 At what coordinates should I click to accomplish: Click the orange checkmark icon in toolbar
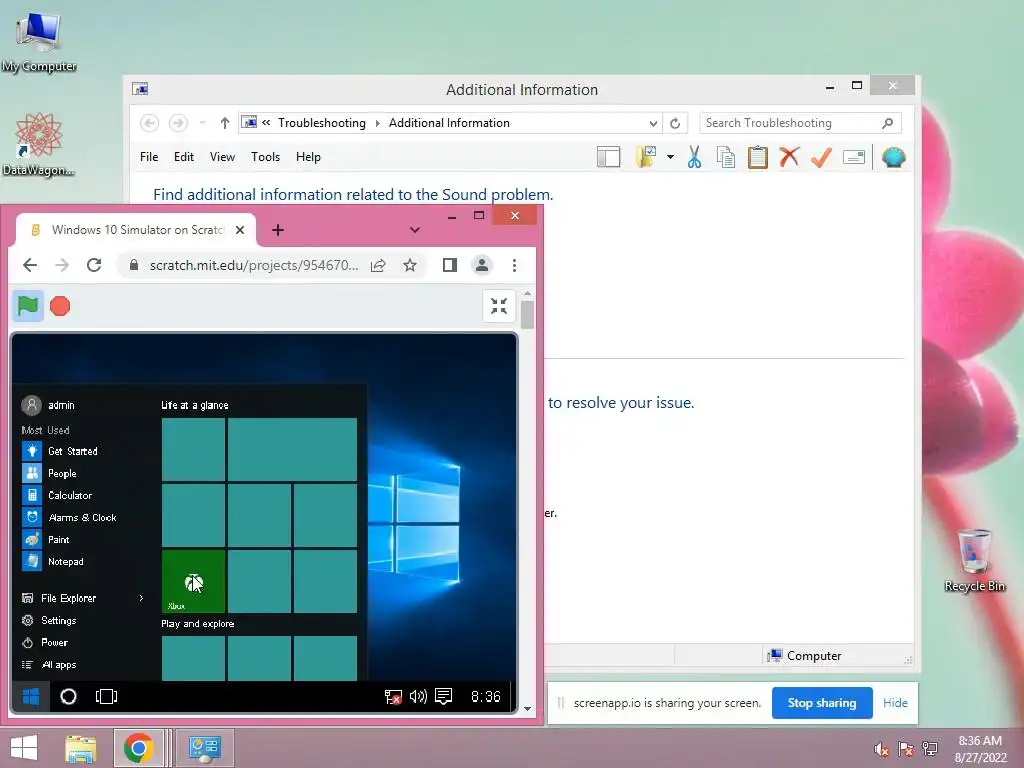click(x=821, y=157)
